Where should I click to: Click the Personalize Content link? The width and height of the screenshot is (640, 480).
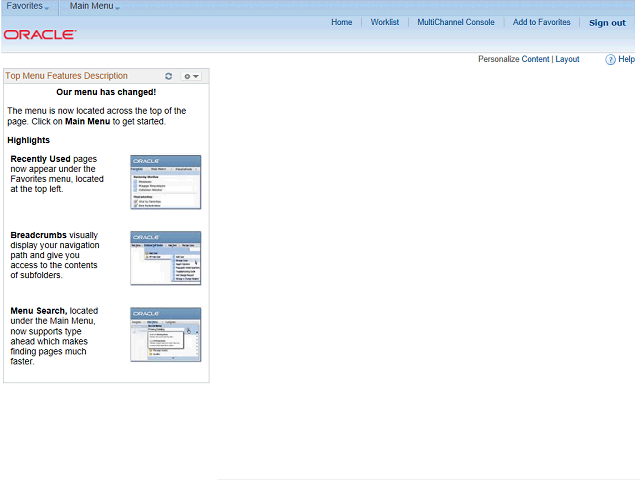point(513,59)
